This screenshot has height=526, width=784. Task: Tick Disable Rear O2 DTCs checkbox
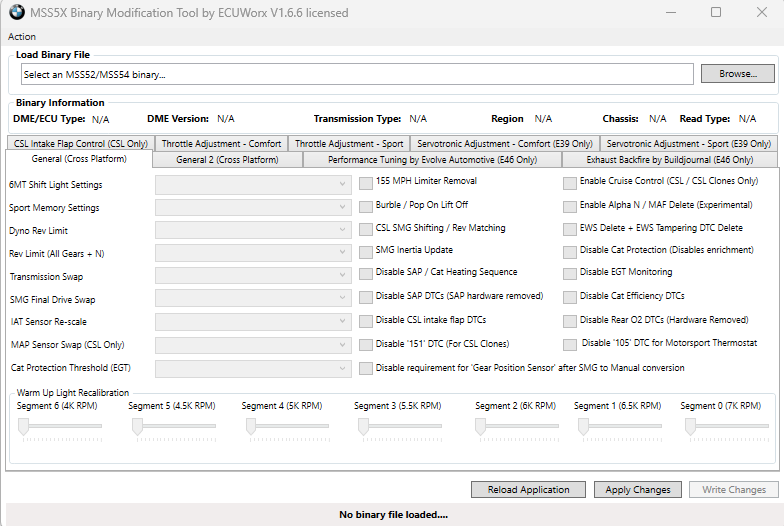[x=570, y=321]
